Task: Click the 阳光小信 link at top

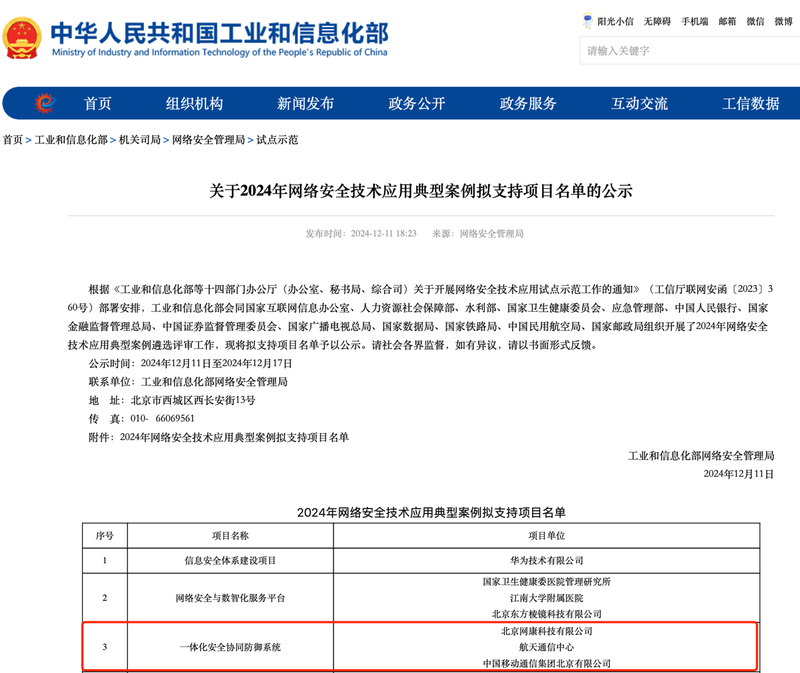Action: coord(615,21)
